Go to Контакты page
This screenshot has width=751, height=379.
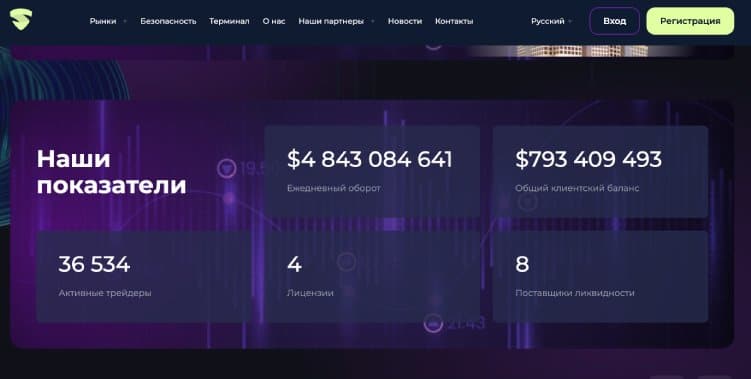tap(454, 21)
